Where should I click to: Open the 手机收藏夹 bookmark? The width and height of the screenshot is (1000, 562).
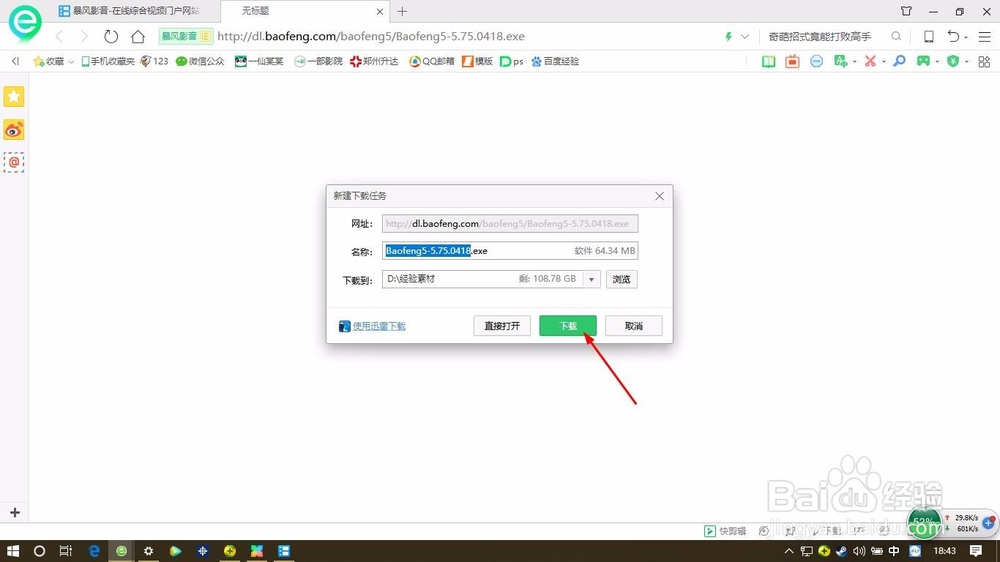108,61
